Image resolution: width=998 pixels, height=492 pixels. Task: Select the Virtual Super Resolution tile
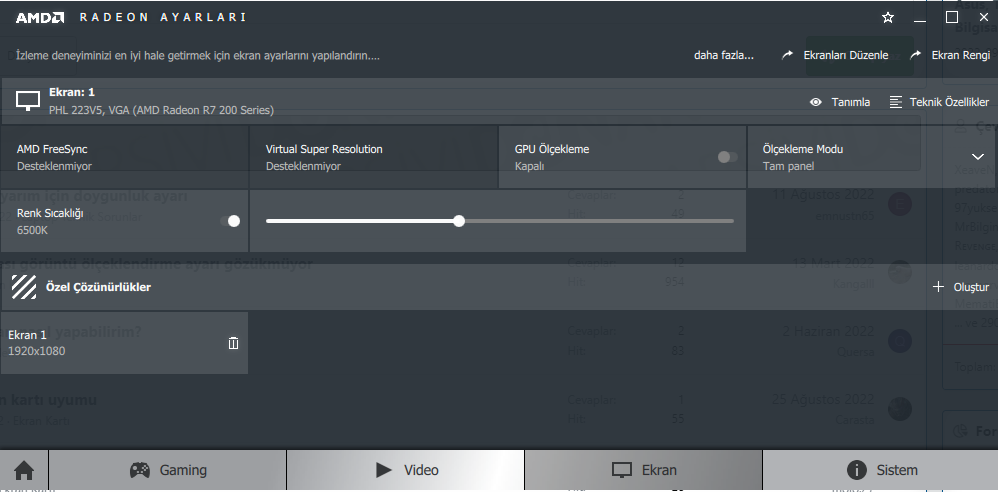tap(374, 157)
